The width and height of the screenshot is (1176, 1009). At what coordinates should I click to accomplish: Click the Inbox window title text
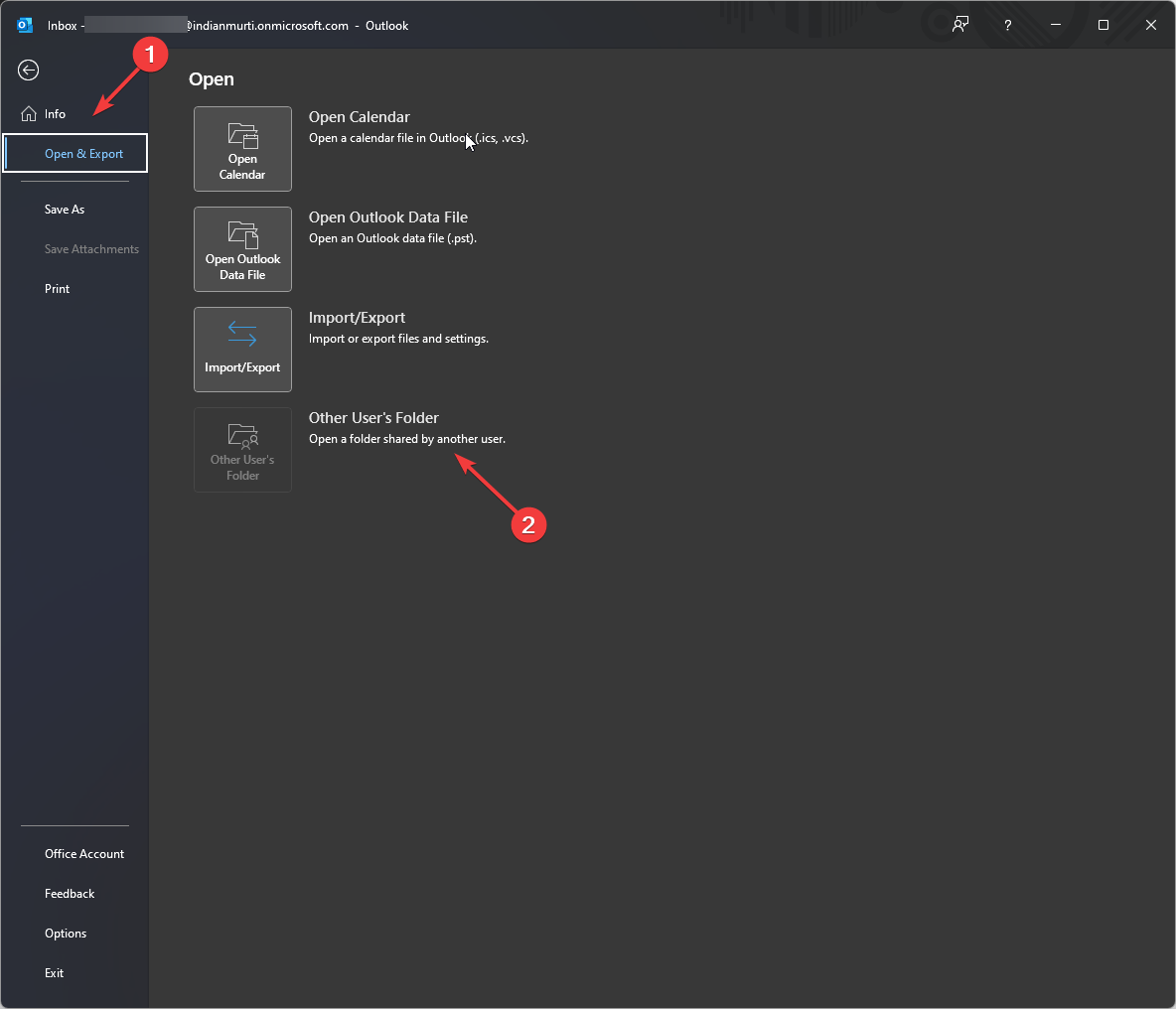228,26
